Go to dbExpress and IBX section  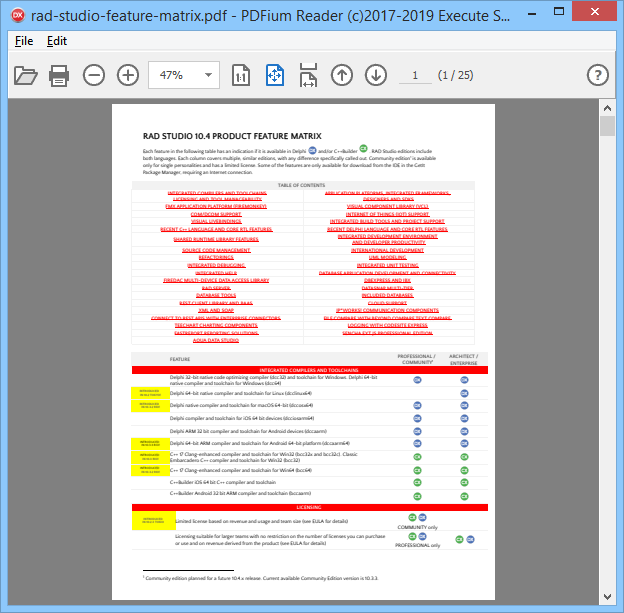point(387,280)
